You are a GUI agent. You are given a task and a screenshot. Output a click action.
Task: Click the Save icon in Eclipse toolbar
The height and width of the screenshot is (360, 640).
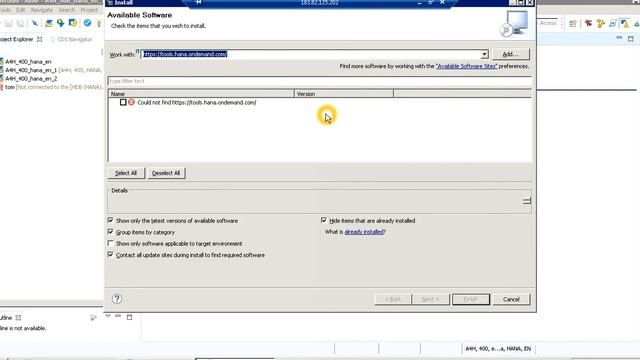tap(9, 23)
